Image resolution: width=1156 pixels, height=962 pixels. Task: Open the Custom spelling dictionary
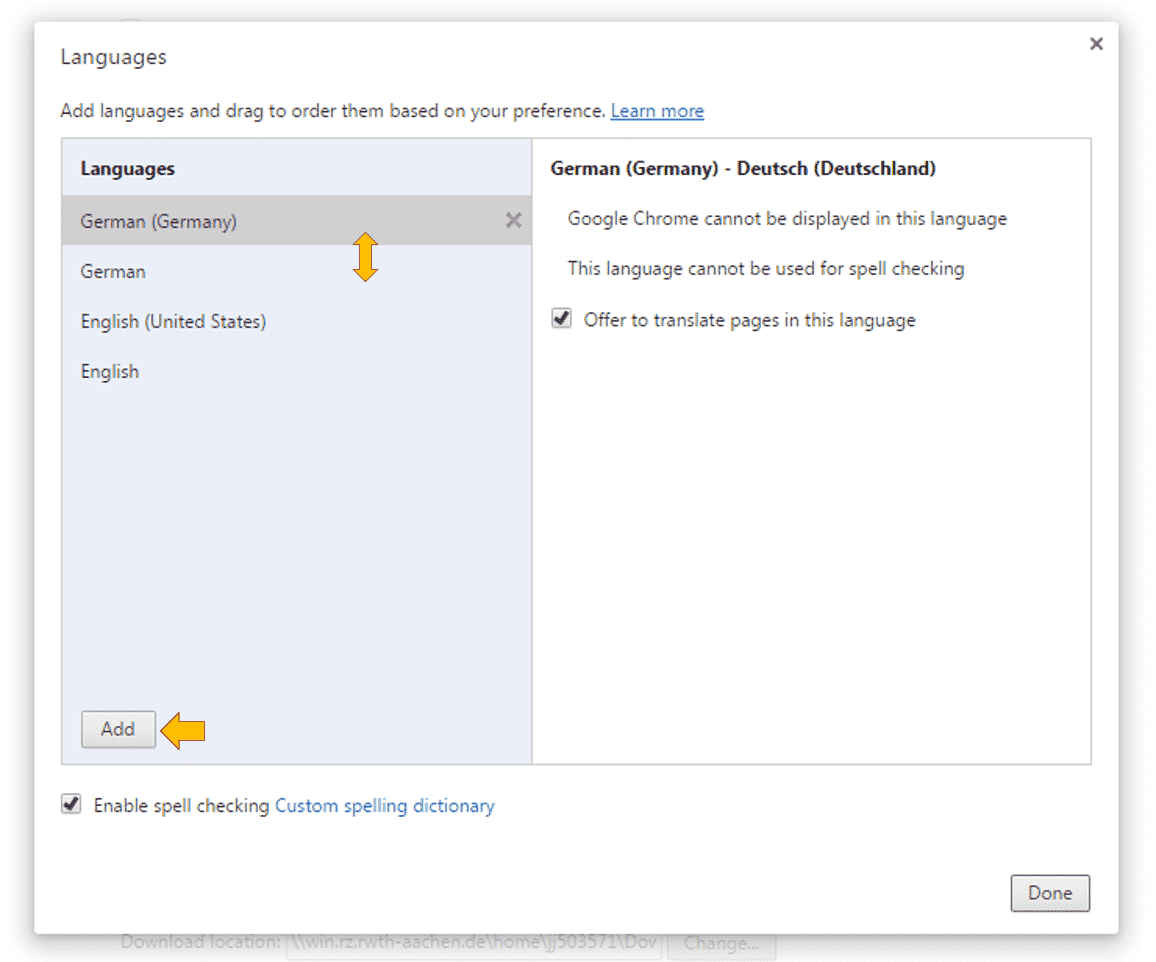(384, 805)
